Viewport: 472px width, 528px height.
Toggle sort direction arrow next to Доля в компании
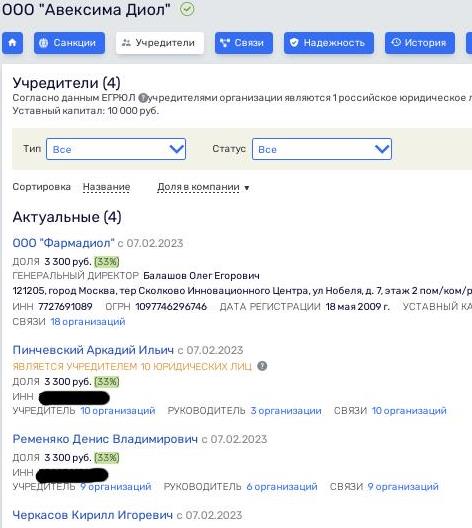coord(247,188)
